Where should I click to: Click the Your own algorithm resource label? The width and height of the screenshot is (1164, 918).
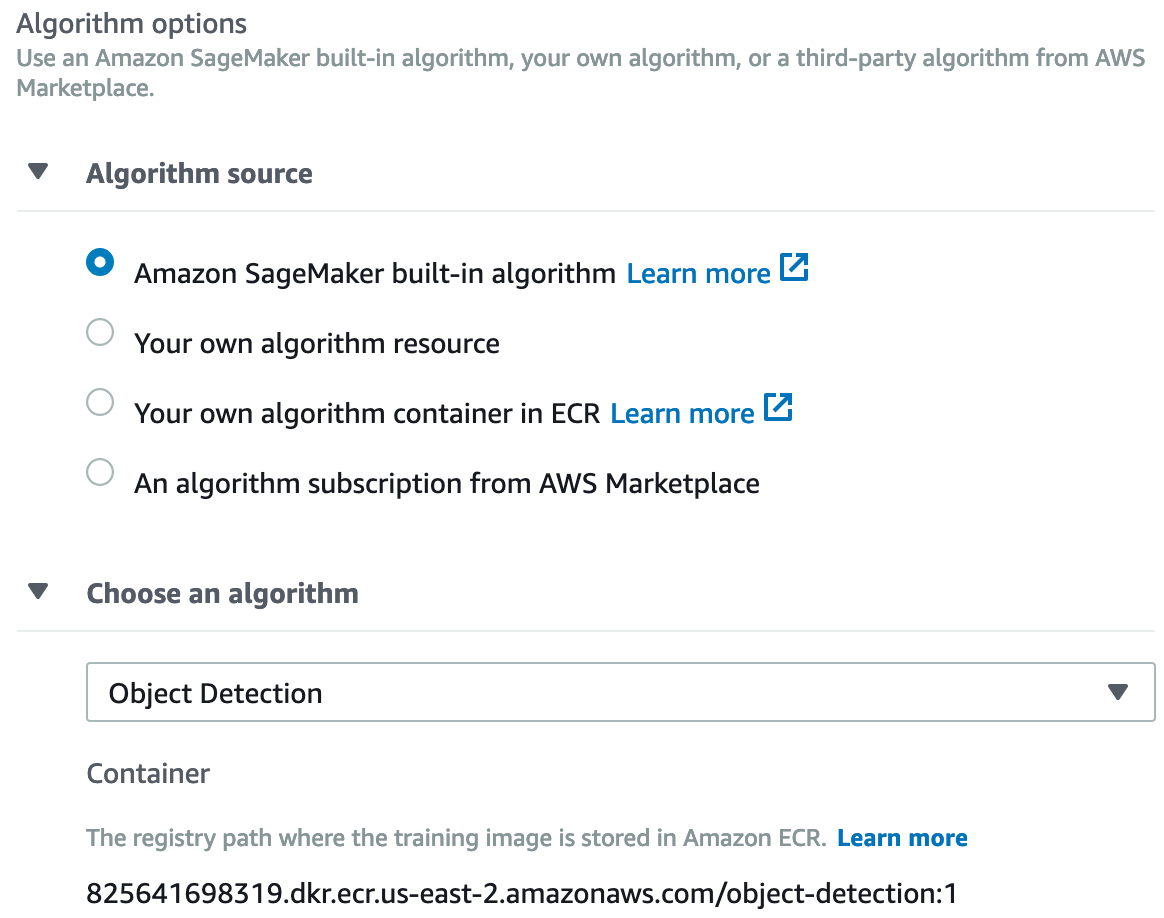click(x=317, y=344)
